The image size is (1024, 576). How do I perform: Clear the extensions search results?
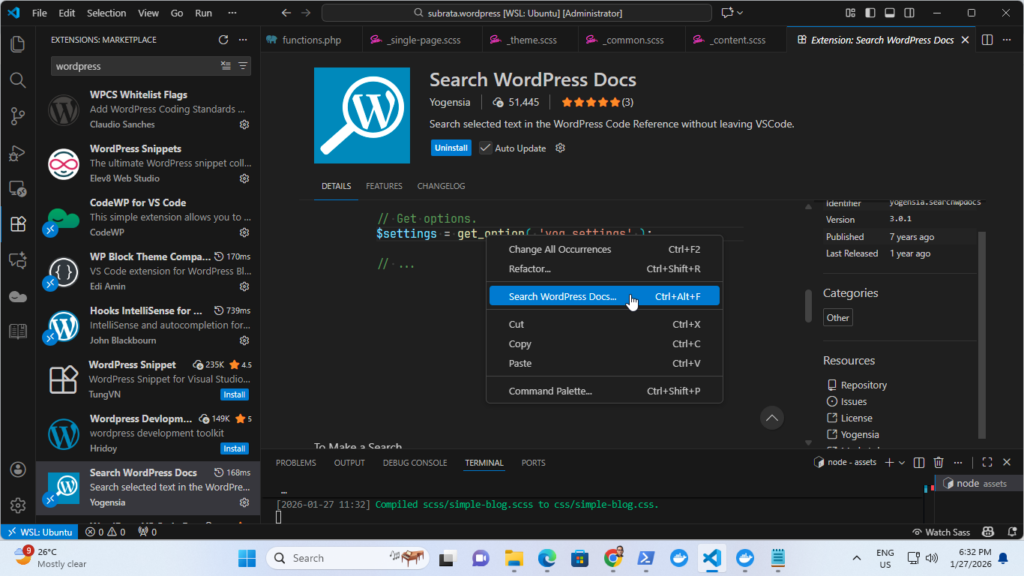(x=226, y=66)
